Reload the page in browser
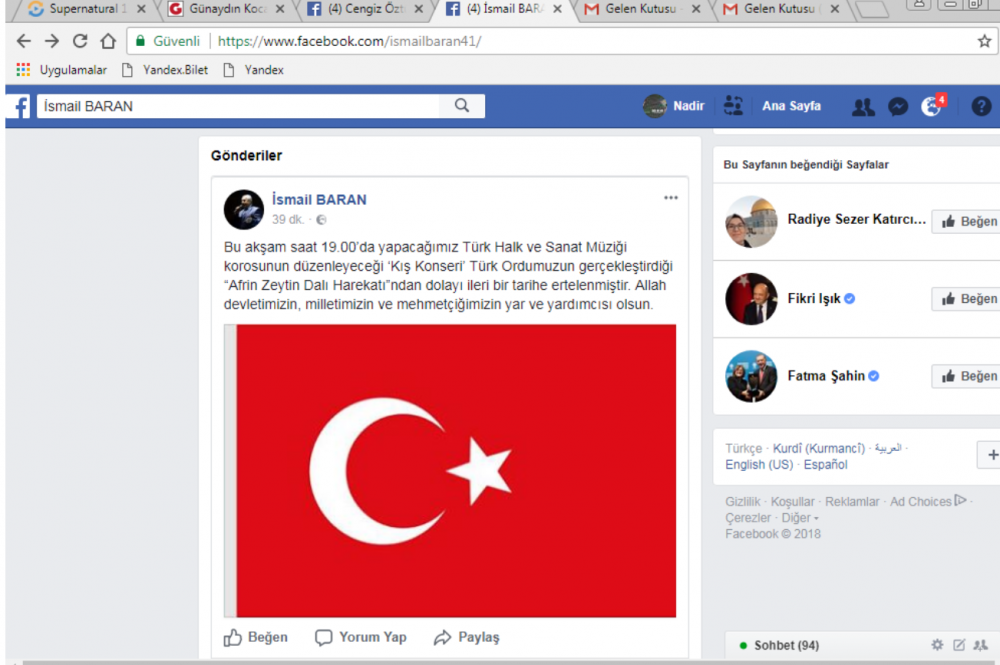The width and height of the screenshot is (1000, 665). point(80,42)
